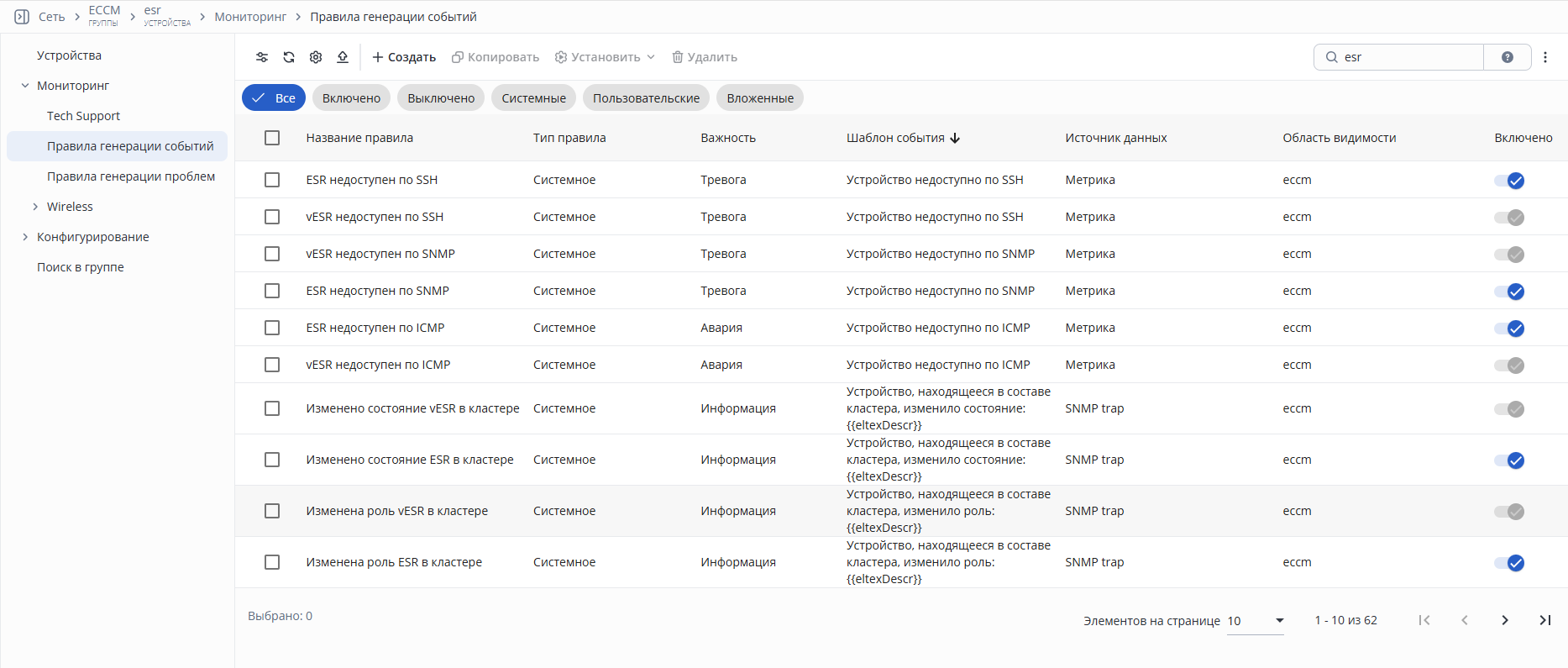This screenshot has height=668, width=1568.
Task: Open the Элементов на странице dropdown
Action: 1256,621
